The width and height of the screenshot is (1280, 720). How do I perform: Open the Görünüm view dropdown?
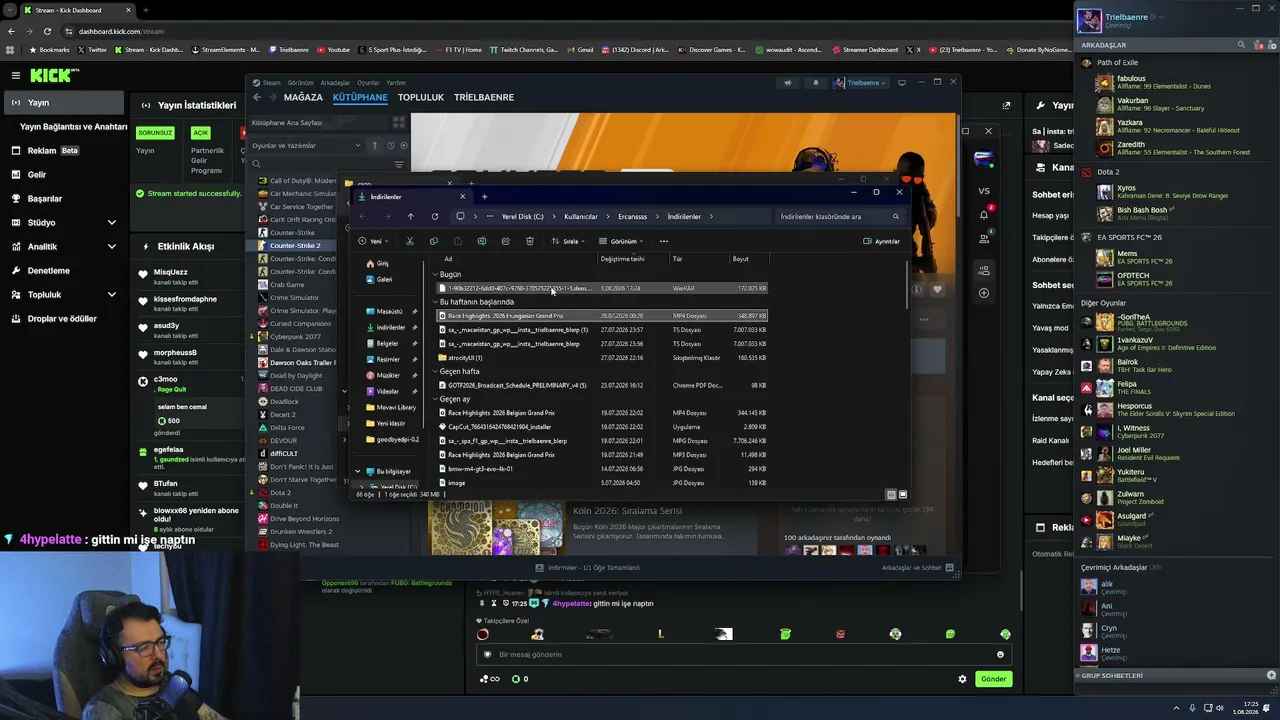(x=622, y=241)
